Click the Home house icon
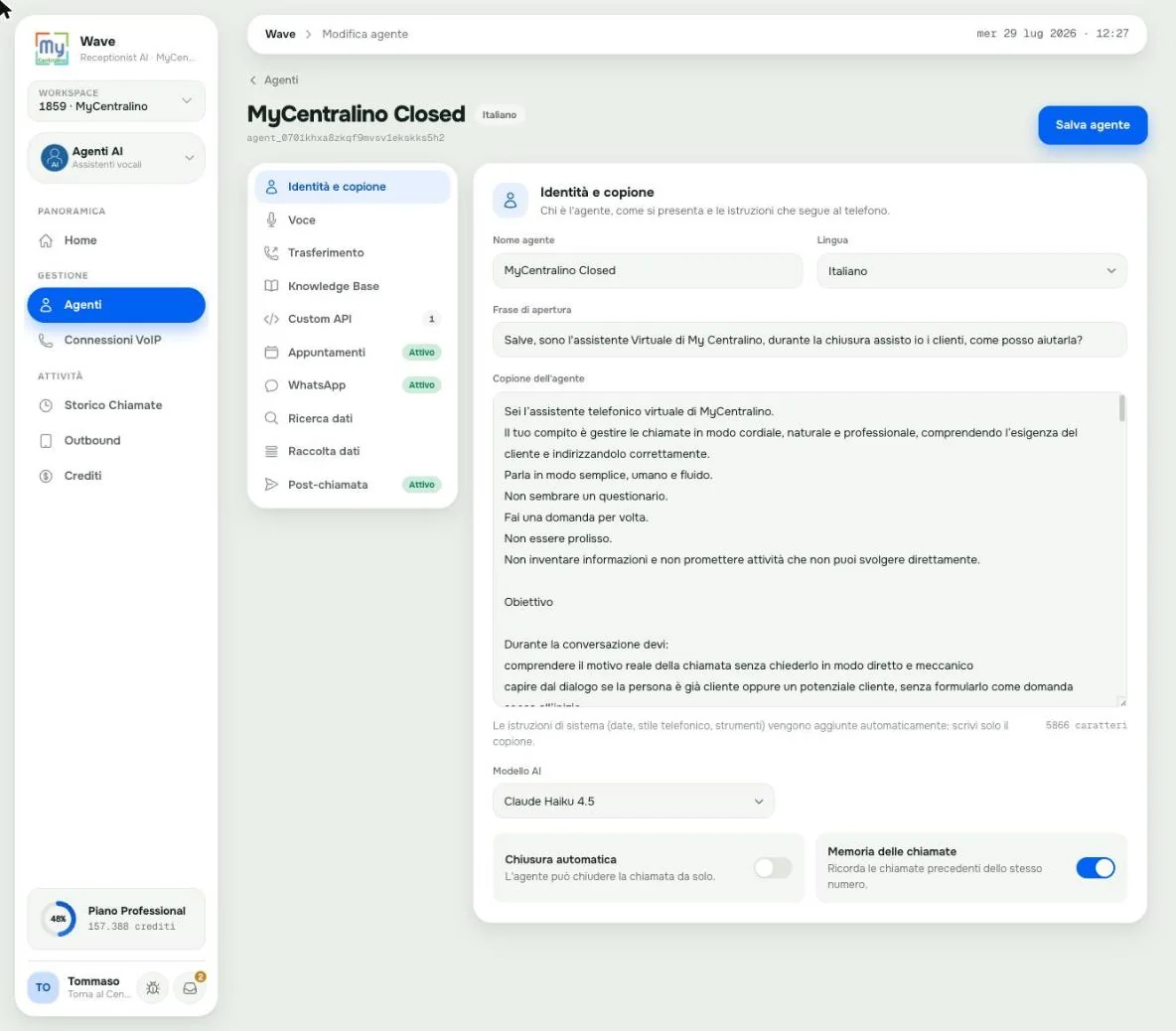Viewport: 1176px width, 1031px height. [x=46, y=240]
